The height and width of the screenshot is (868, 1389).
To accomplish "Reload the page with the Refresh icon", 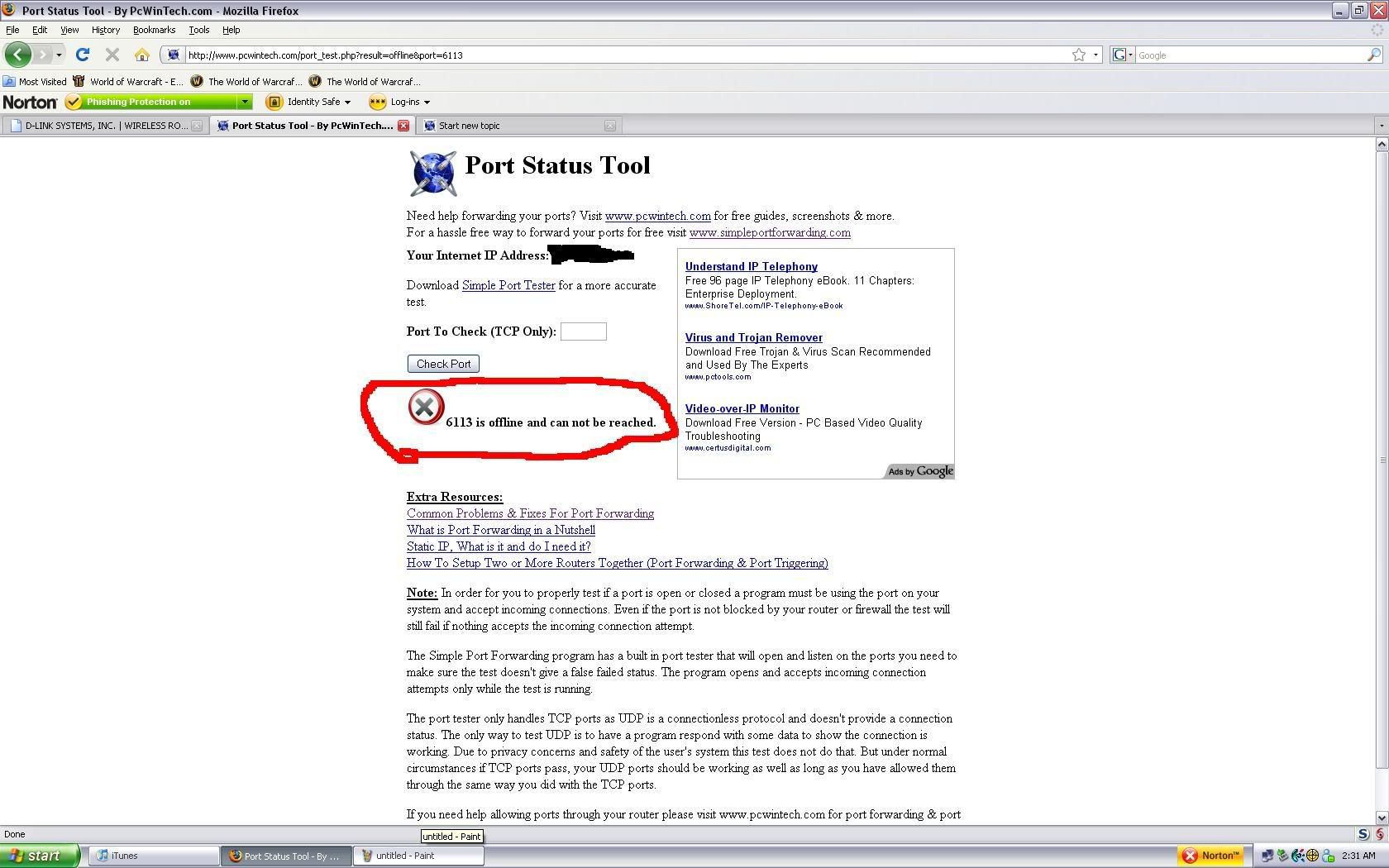I will coord(83,55).
